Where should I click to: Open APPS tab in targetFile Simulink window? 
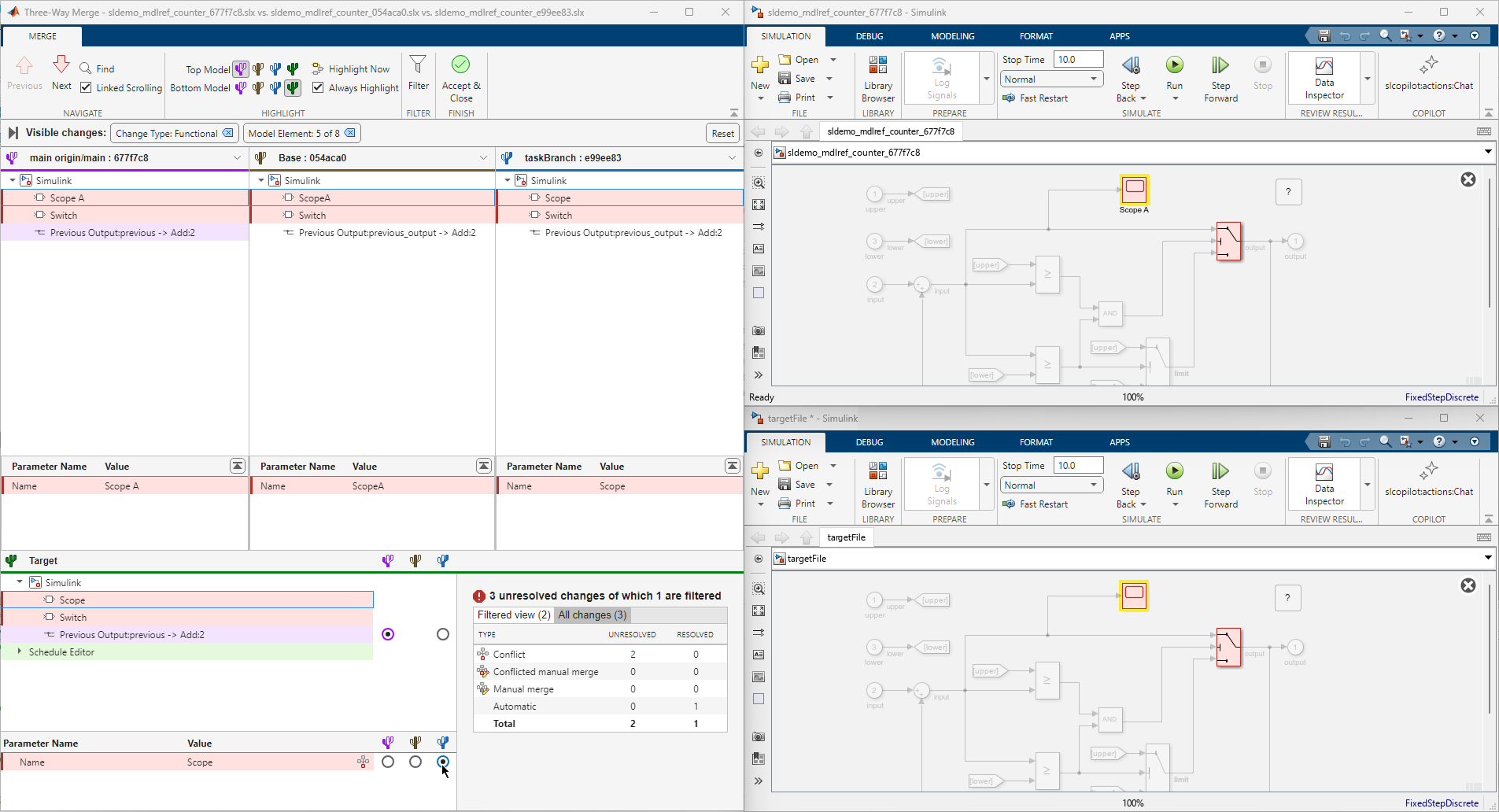[1120, 442]
